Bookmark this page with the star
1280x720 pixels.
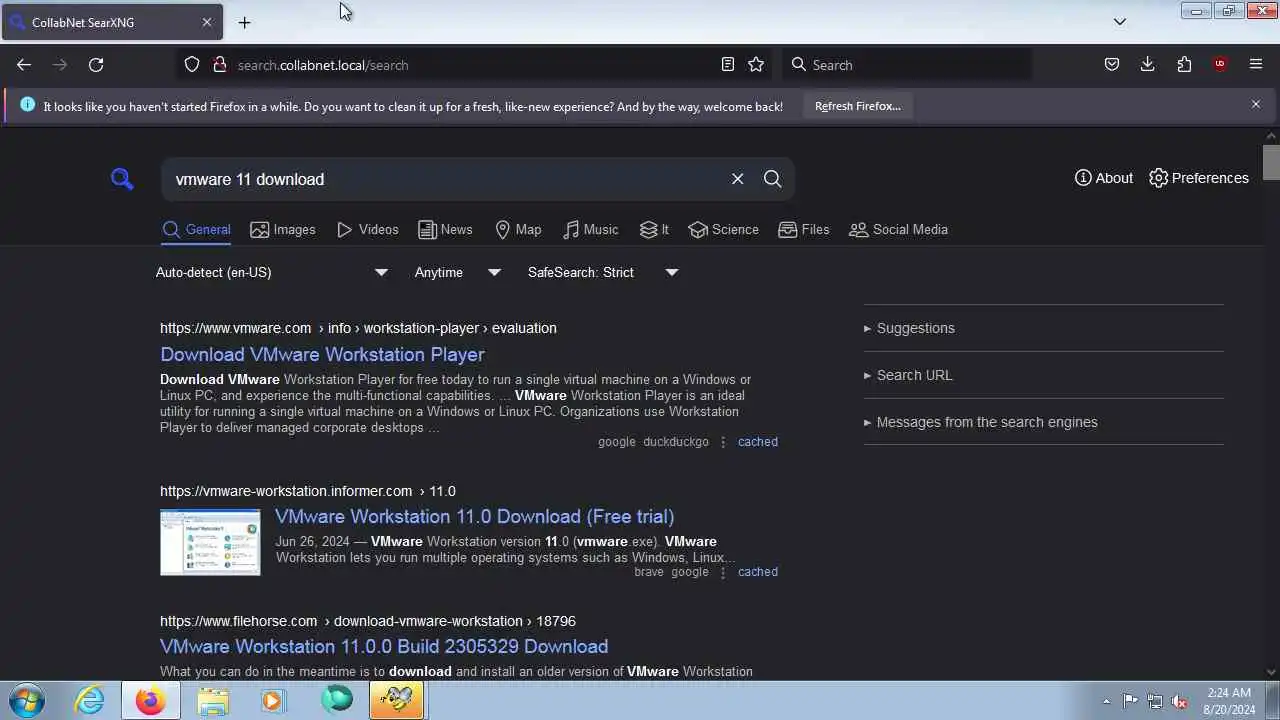756,65
